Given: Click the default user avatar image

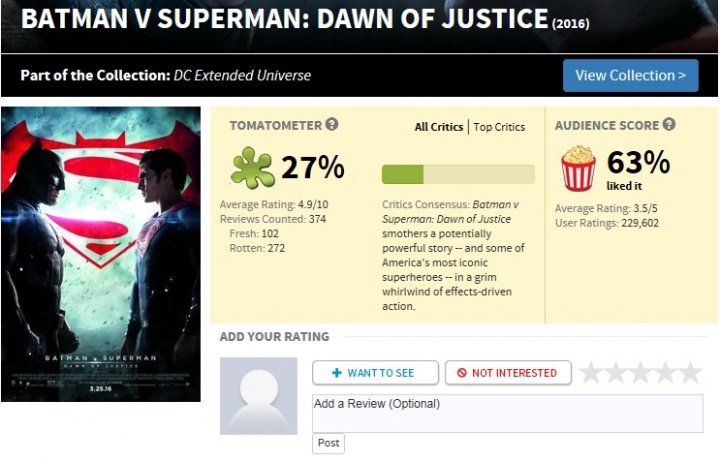Looking at the screenshot, I should tap(259, 396).
